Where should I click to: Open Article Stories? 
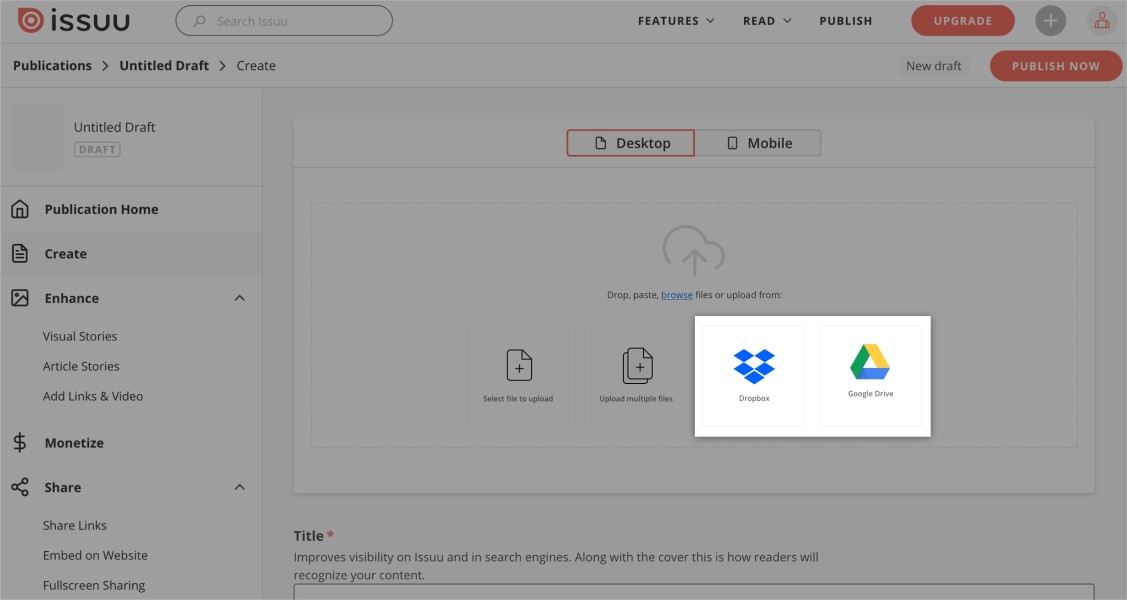point(81,366)
